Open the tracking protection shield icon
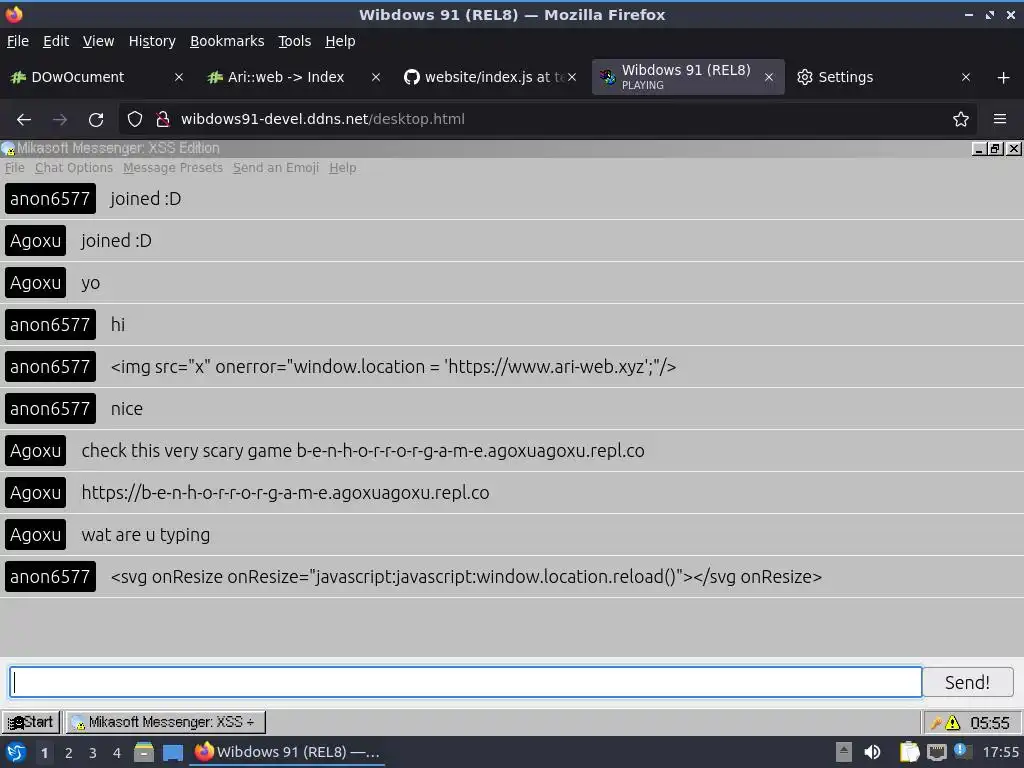Image resolution: width=1024 pixels, height=768 pixels. (135, 119)
